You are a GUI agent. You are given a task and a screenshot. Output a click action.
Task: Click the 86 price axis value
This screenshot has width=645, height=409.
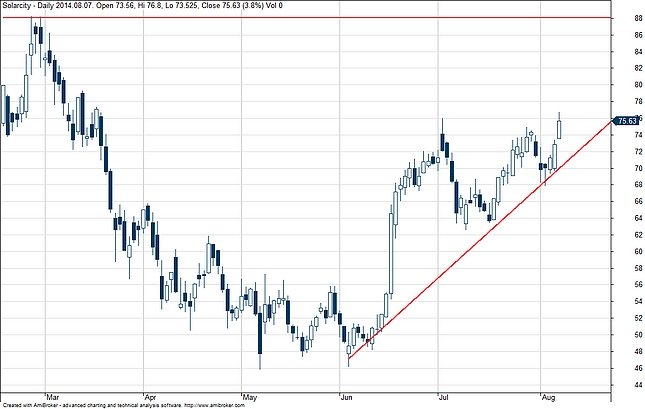click(638, 35)
